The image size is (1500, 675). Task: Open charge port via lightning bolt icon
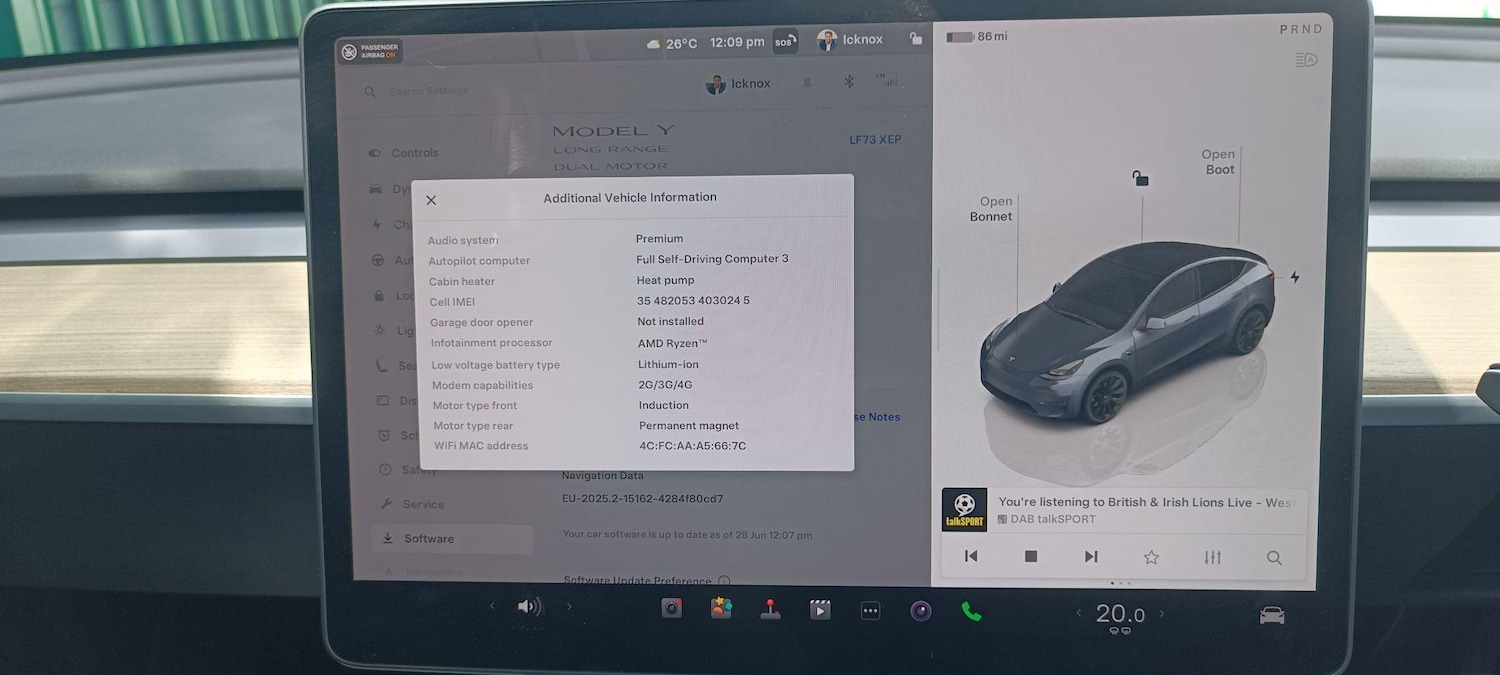click(1295, 277)
